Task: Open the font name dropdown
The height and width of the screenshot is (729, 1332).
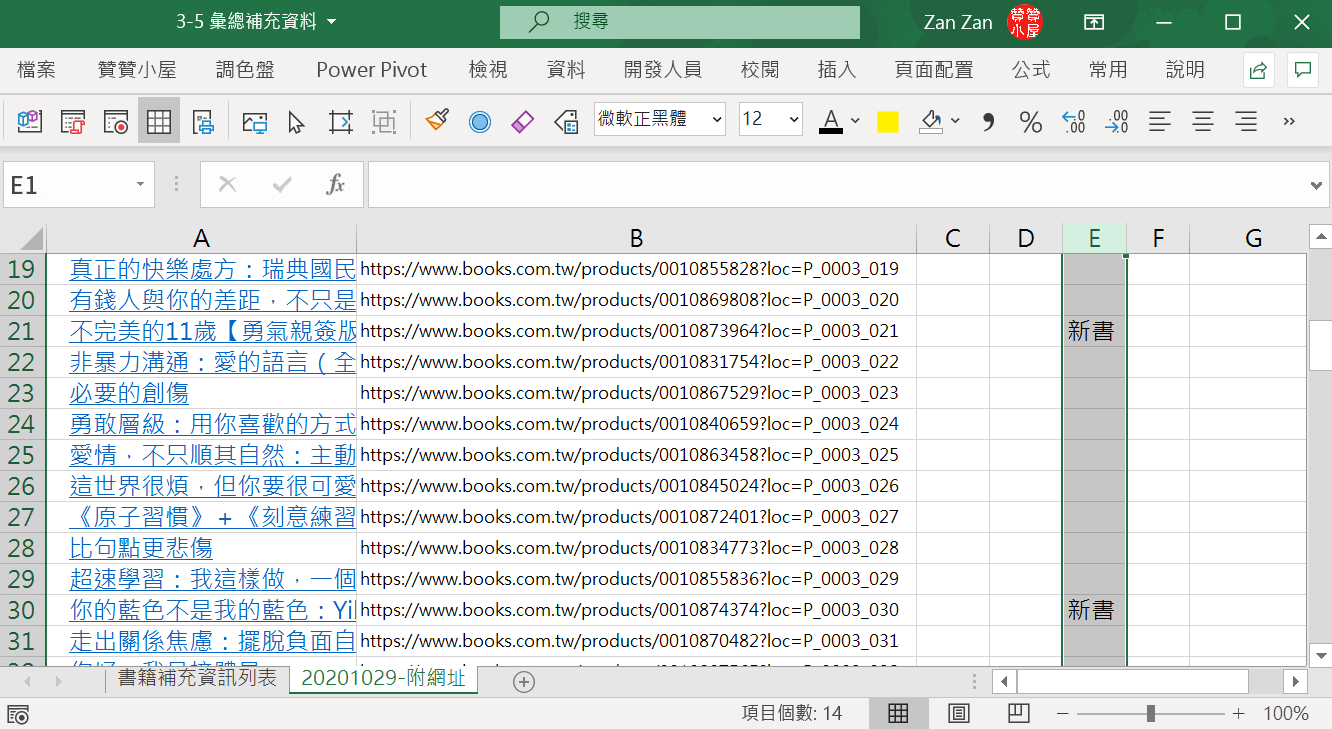Action: pyautogui.click(x=716, y=120)
